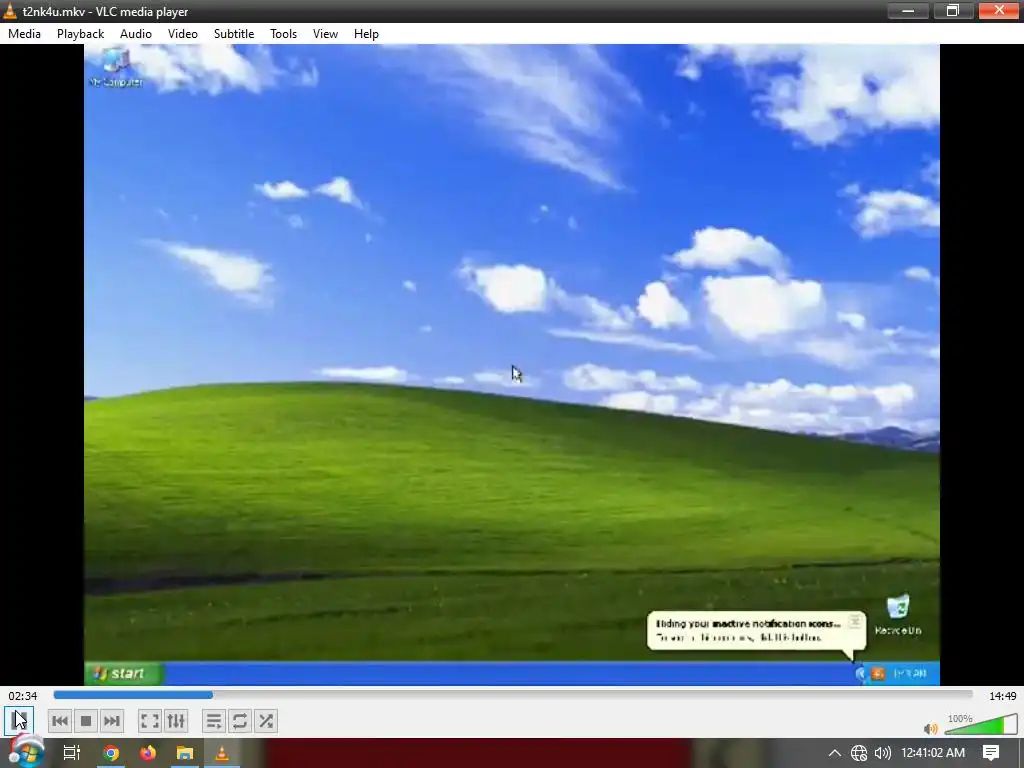Click the XP clock in the video
This screenshot has height=768, width=1024.
(x=910, y=673)
